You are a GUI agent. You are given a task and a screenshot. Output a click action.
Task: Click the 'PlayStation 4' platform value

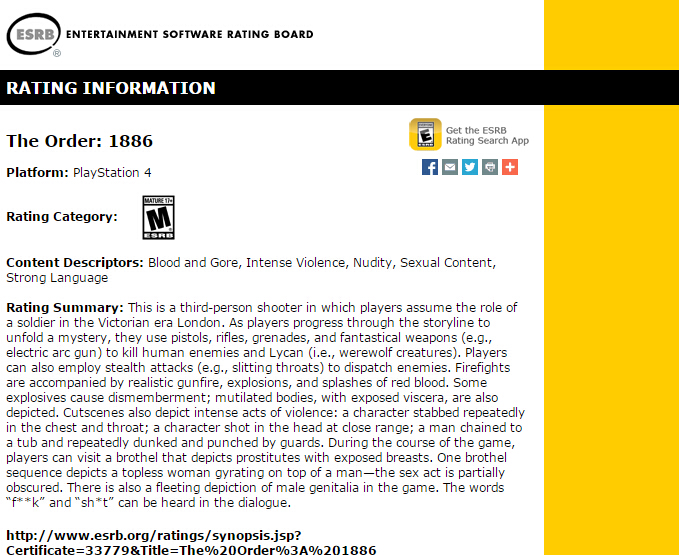[112, 173]
